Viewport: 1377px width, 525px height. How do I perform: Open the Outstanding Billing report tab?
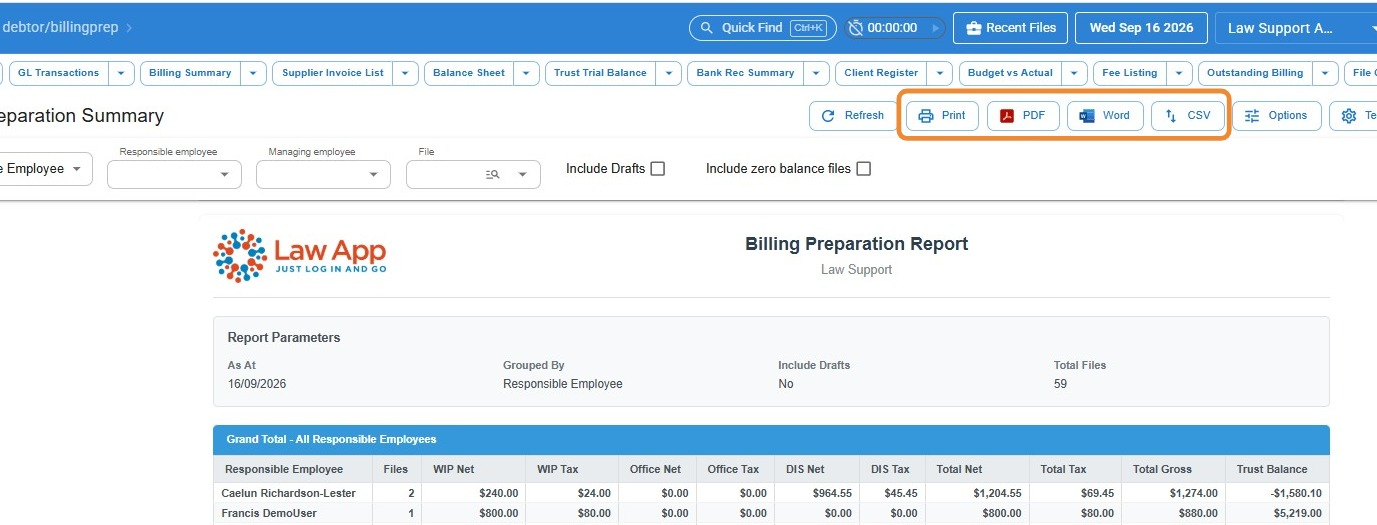(1255, 73)
